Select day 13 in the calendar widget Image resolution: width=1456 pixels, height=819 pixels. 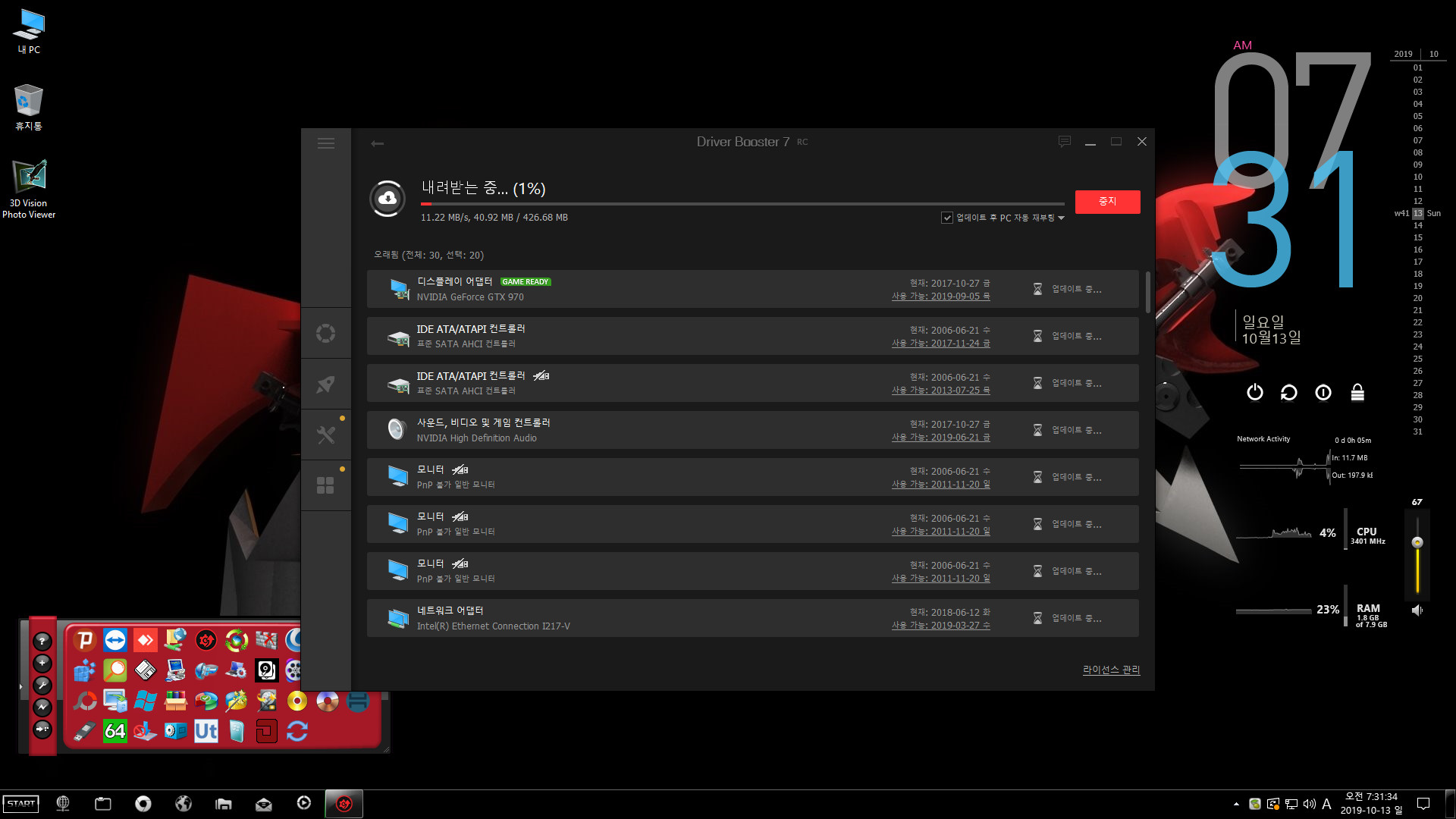tap(1418, 214)
